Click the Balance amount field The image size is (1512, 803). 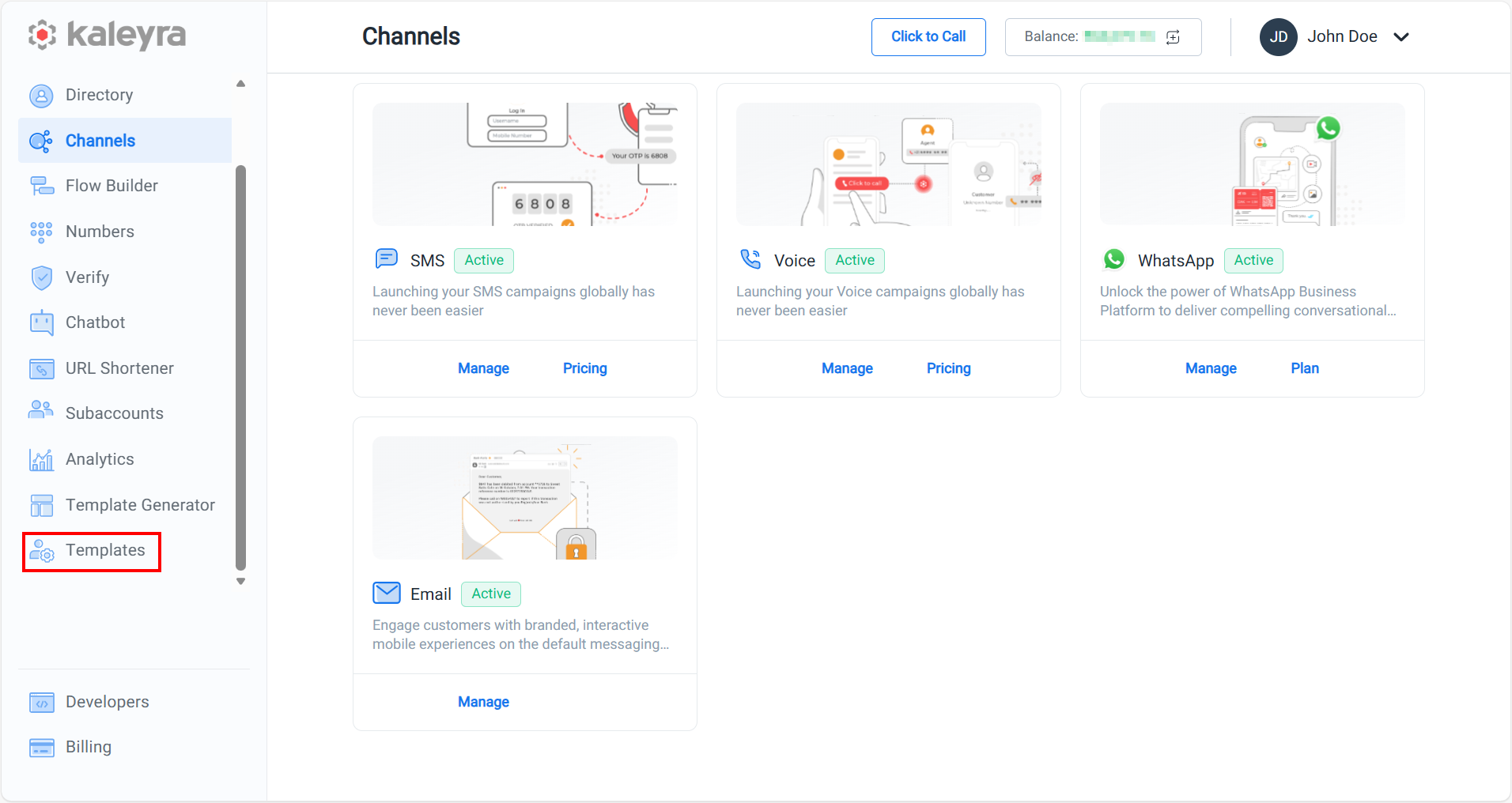pos(1103,37)
